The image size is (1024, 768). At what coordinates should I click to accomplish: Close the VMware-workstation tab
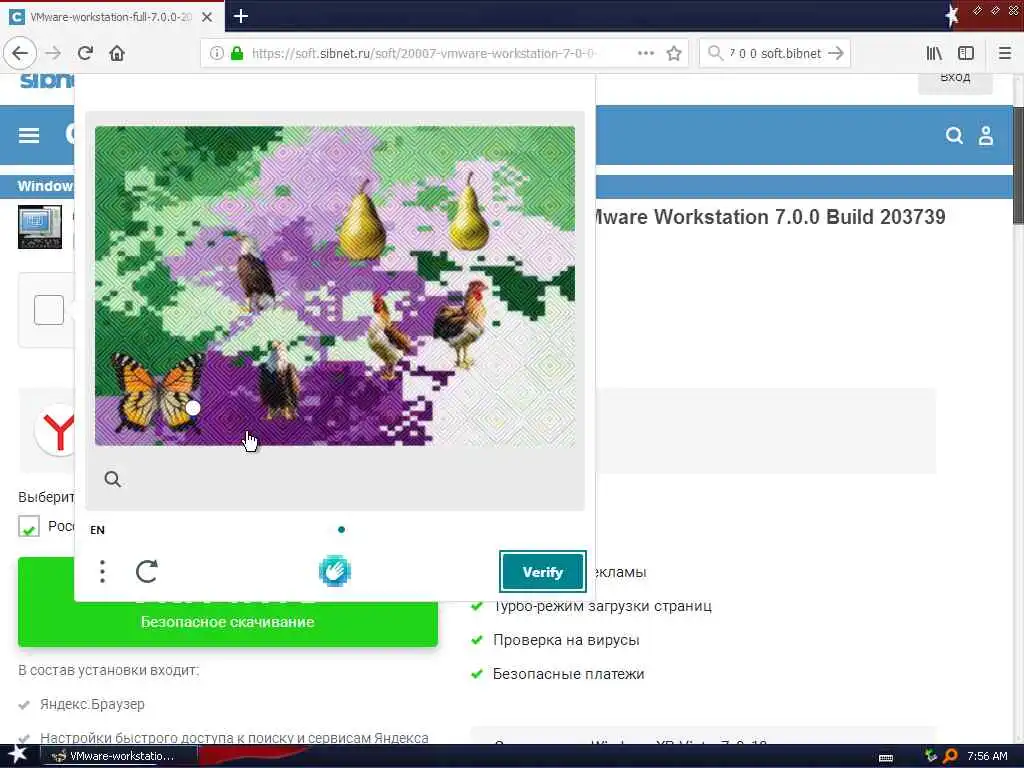(x=207, y=17)
